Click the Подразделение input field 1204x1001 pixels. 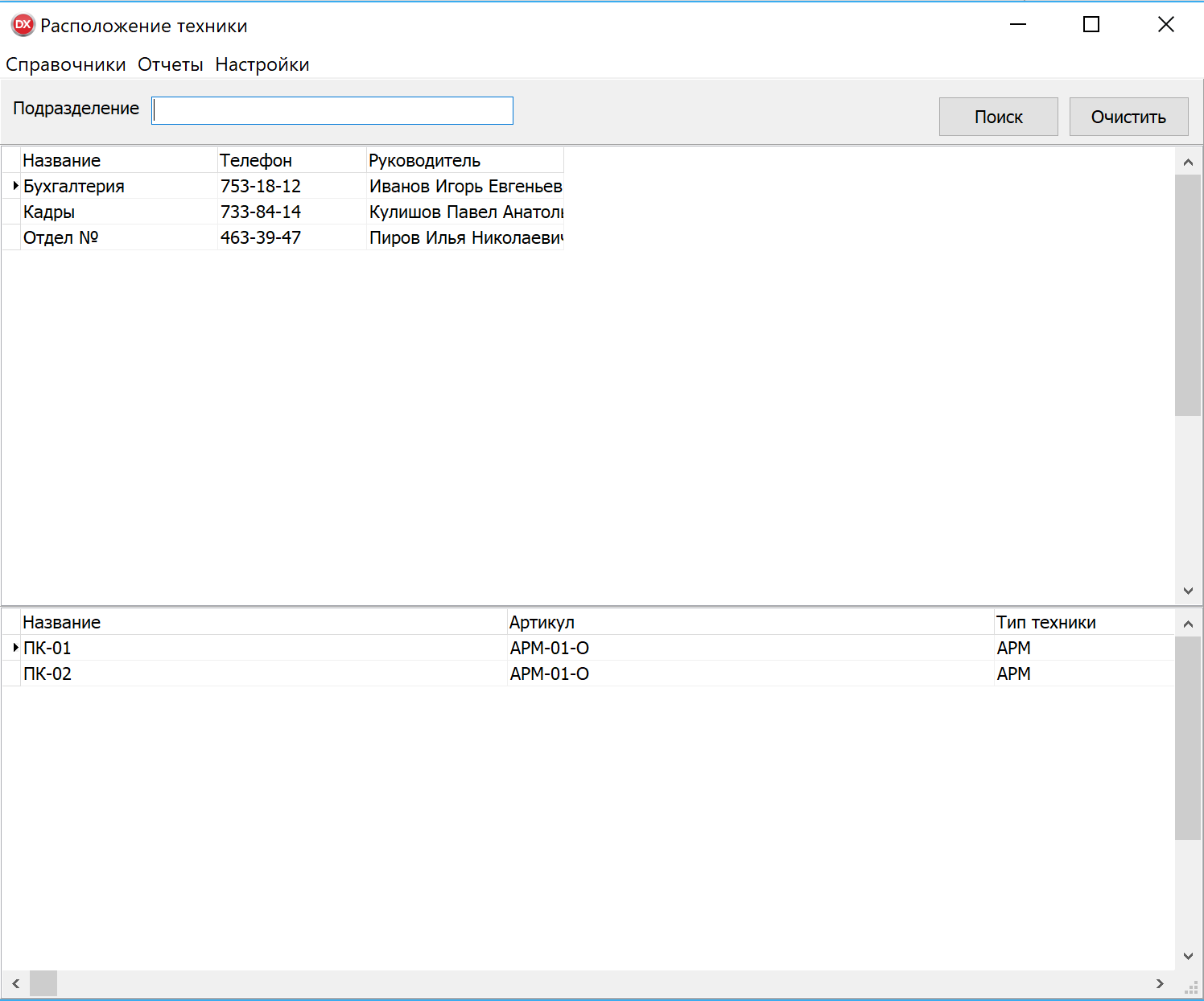coord(332,110)
